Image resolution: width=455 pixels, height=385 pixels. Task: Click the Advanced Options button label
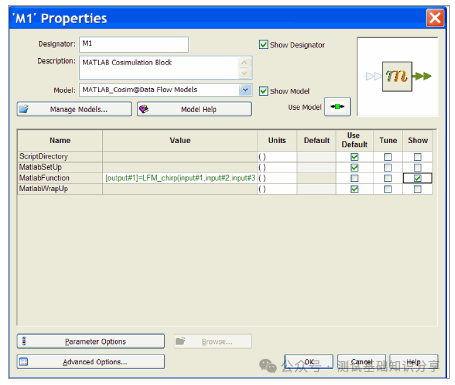pos(95,362)
